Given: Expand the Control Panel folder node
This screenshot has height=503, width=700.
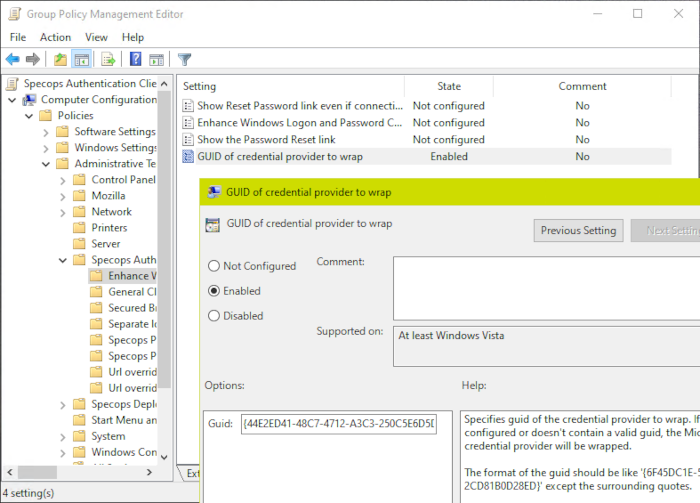Looking at the screenshot, I should (x=62, y=180).
